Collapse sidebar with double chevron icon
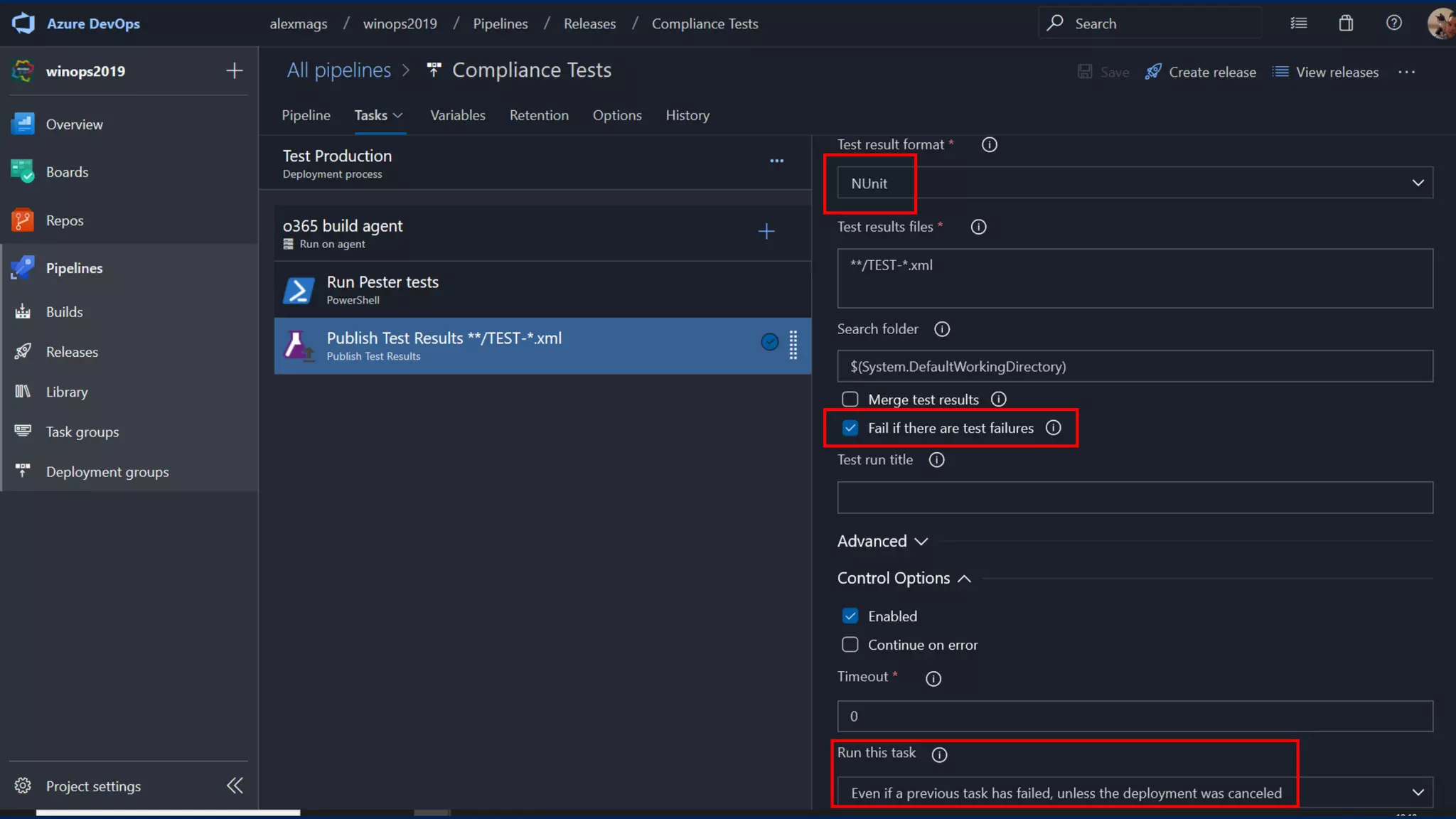1456x819 pixels. 235,786
